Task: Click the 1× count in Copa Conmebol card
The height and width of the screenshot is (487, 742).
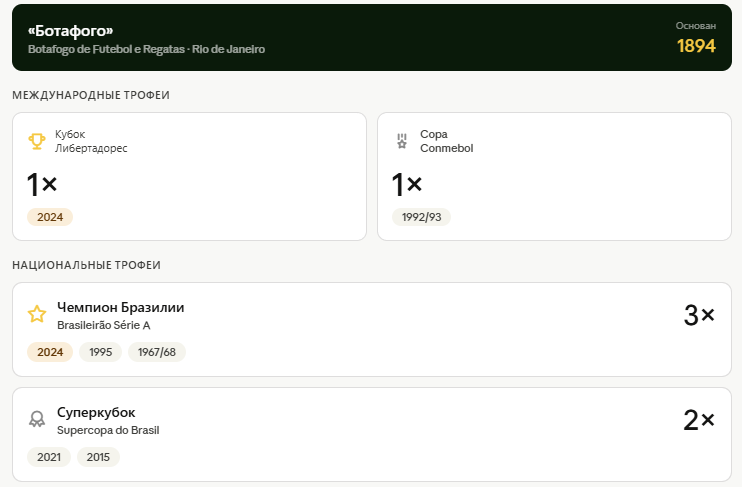Action: (406, 184)
